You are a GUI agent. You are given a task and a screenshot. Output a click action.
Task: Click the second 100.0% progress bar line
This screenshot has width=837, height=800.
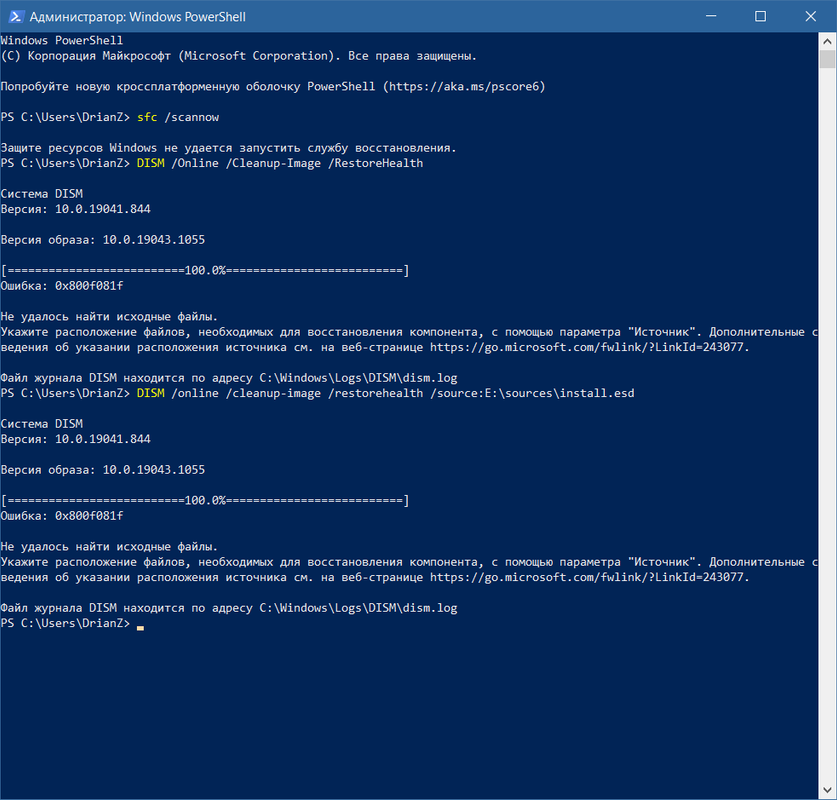(205, 501)
